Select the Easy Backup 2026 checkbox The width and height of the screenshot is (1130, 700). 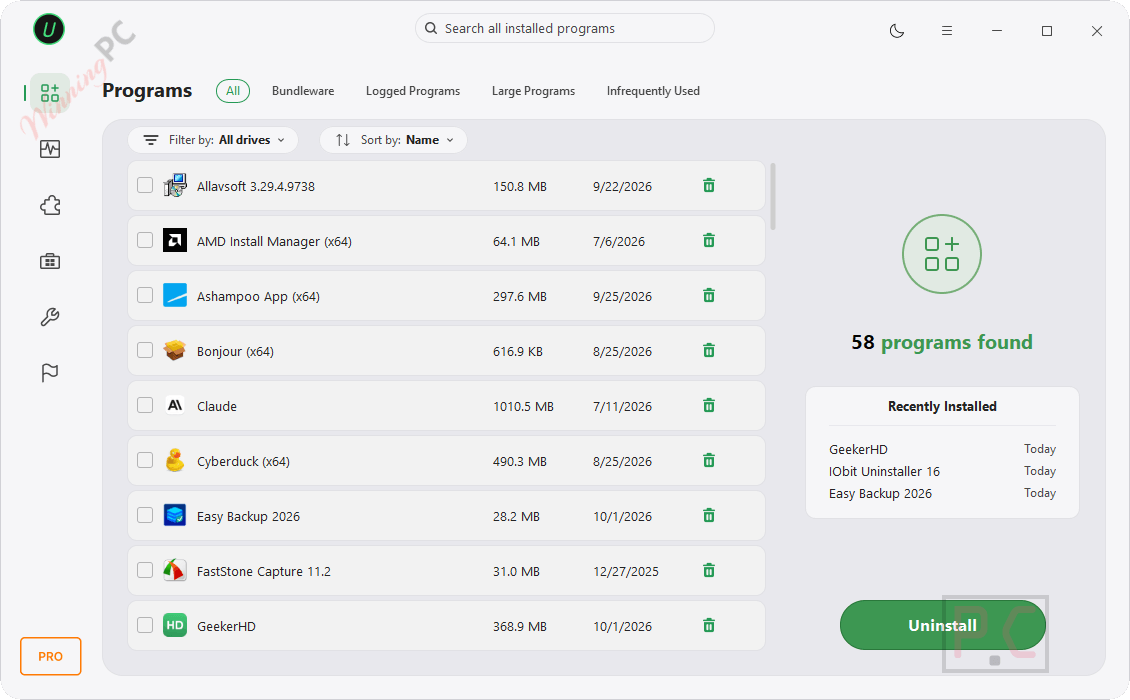(x=145, y=515)
